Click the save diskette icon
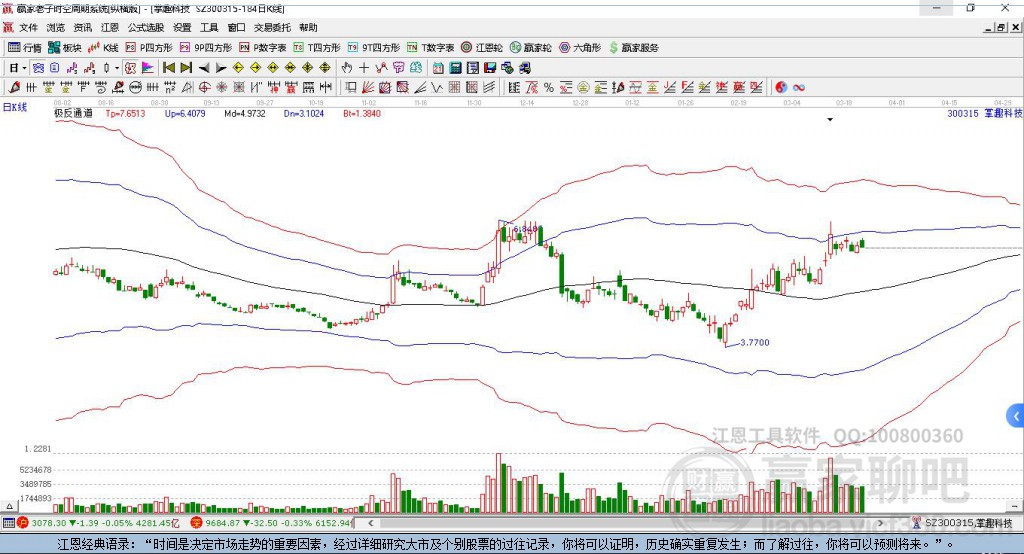Screen dimensions: 1024x554 [x=490, y=68]
